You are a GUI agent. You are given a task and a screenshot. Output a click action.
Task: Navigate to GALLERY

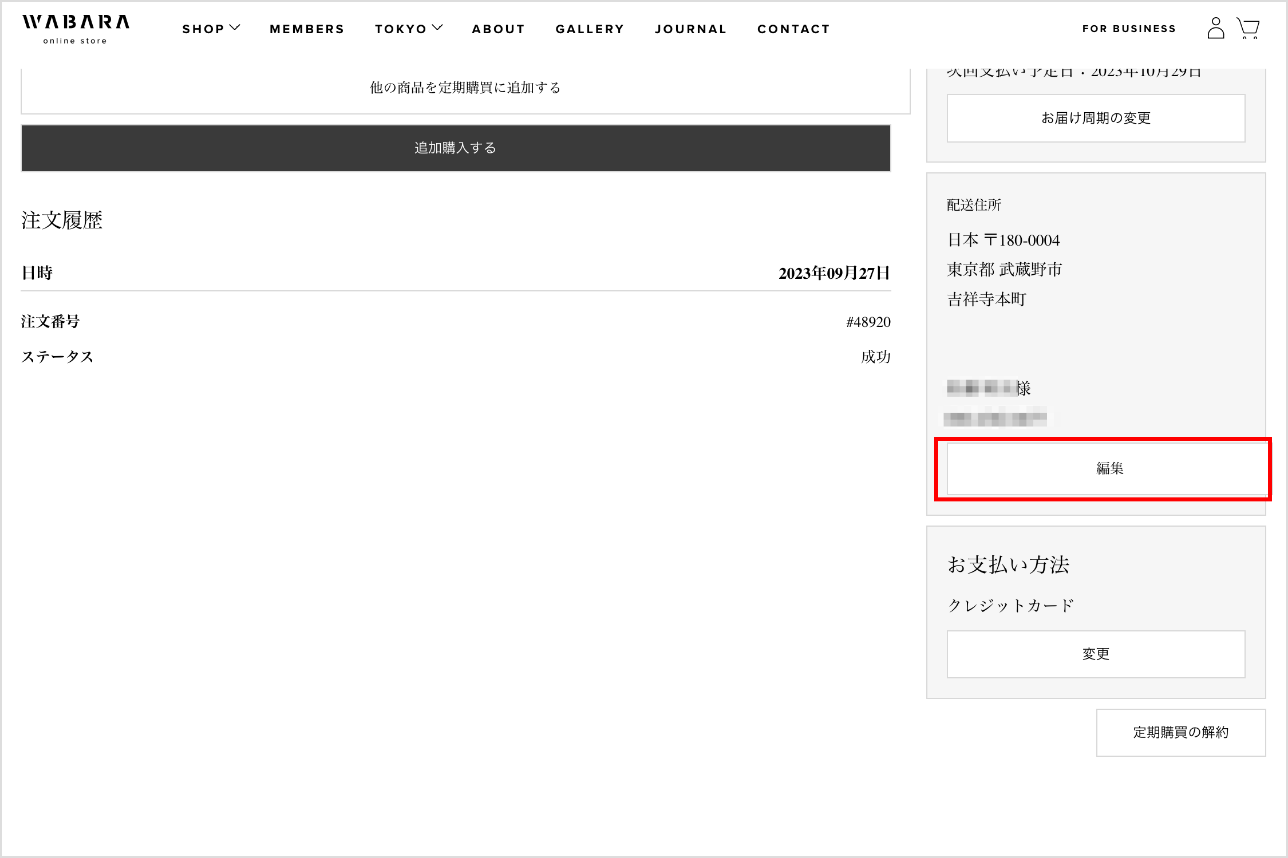click(x=589, y=29)
